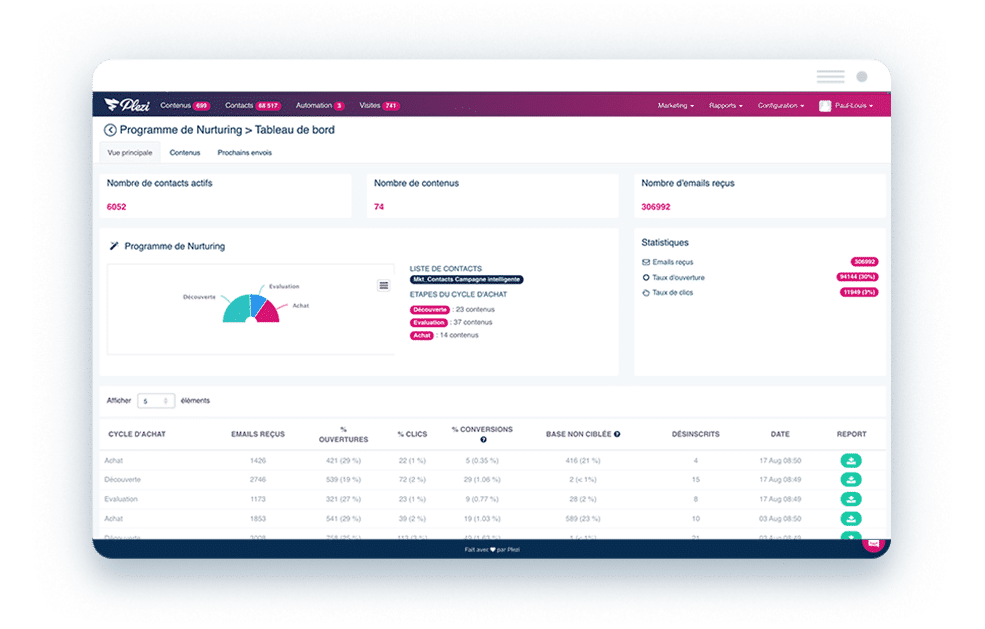The image size is (985, 629).
Task: Switch to the Prochains envois tab
Action: (244, 153)
